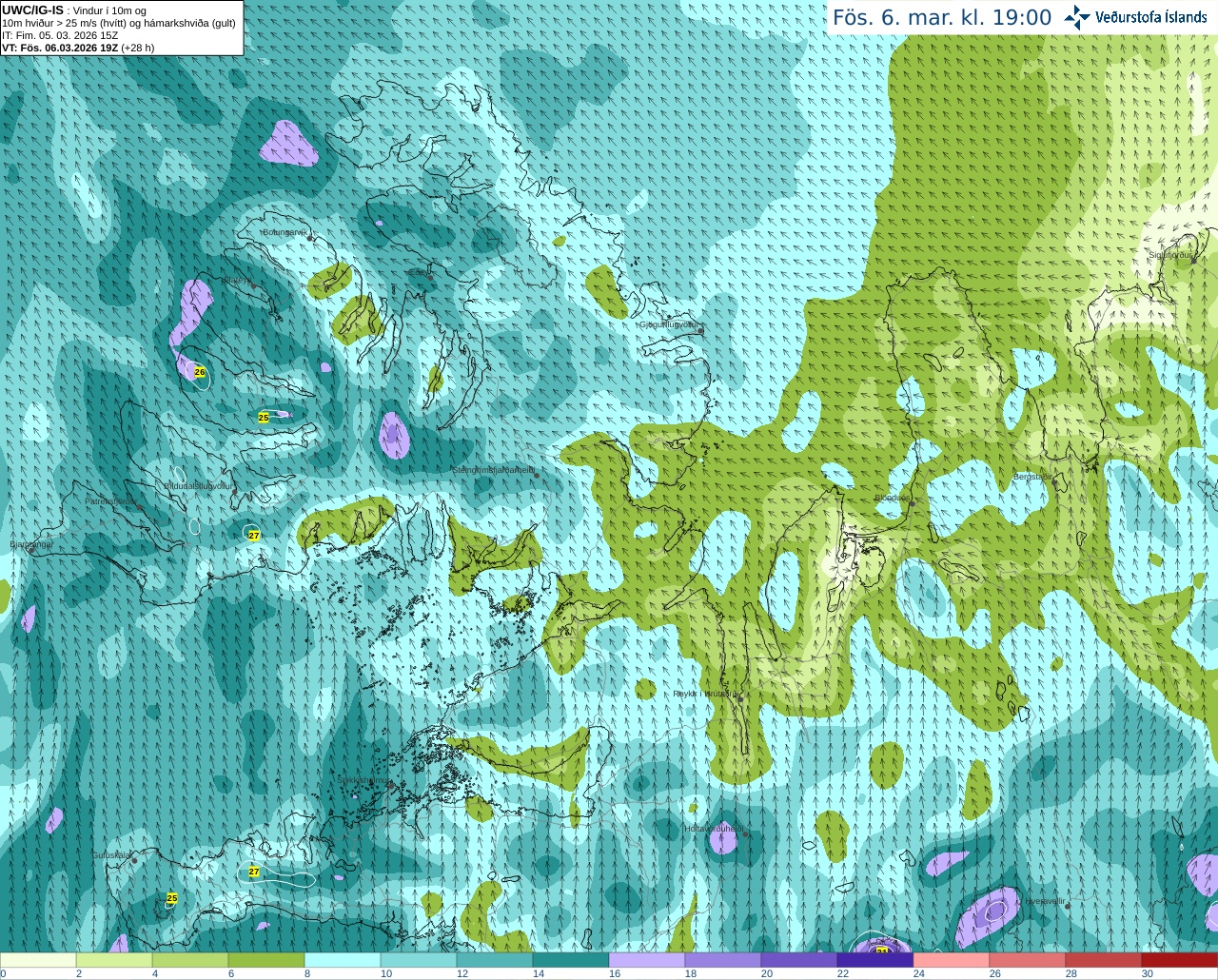Select the 16–18 m/s lavender legend swatch
1218x980 pixels.
(647, 960)
